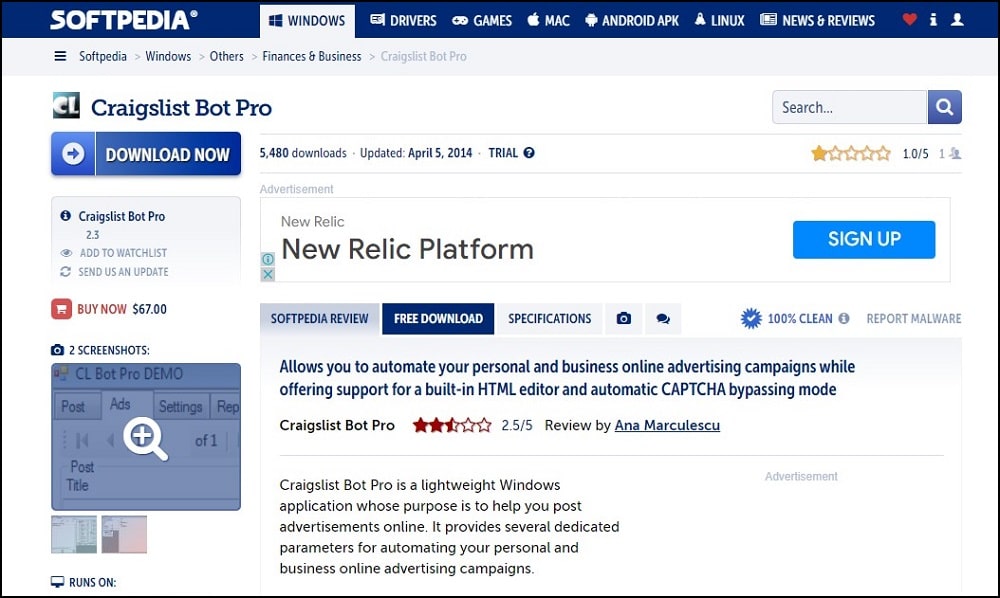The image size is (1000, 598).
Task: Focus the Search input field
Action: click(x=849, y=107)
